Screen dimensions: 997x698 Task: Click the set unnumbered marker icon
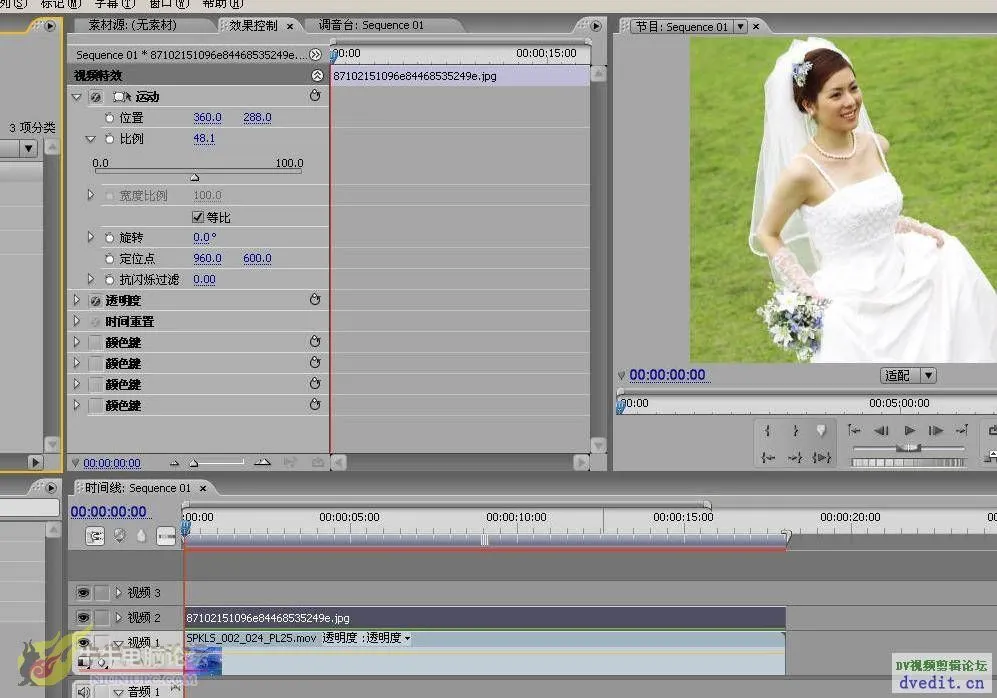(x=821, y=431)
